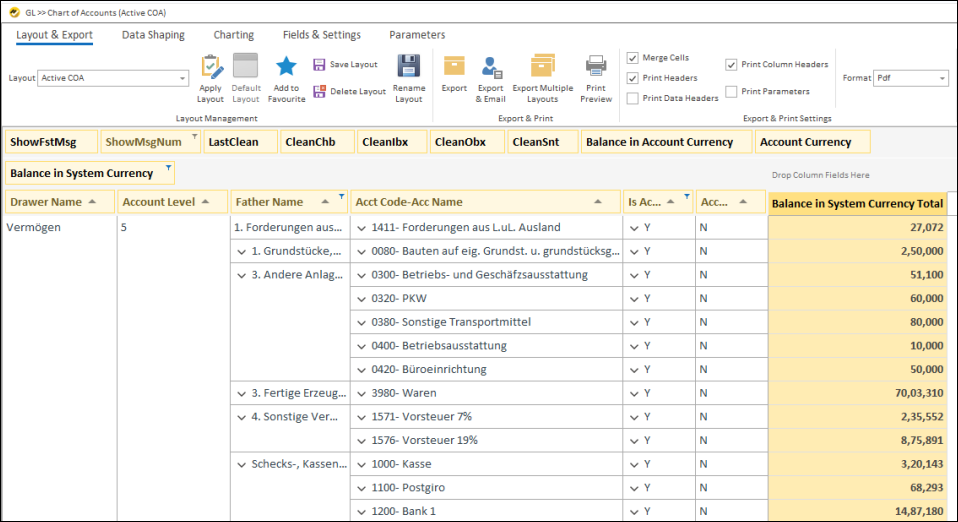Enable the Print Data Headers checkbox

pyautogui.click(x=632, y=98)
